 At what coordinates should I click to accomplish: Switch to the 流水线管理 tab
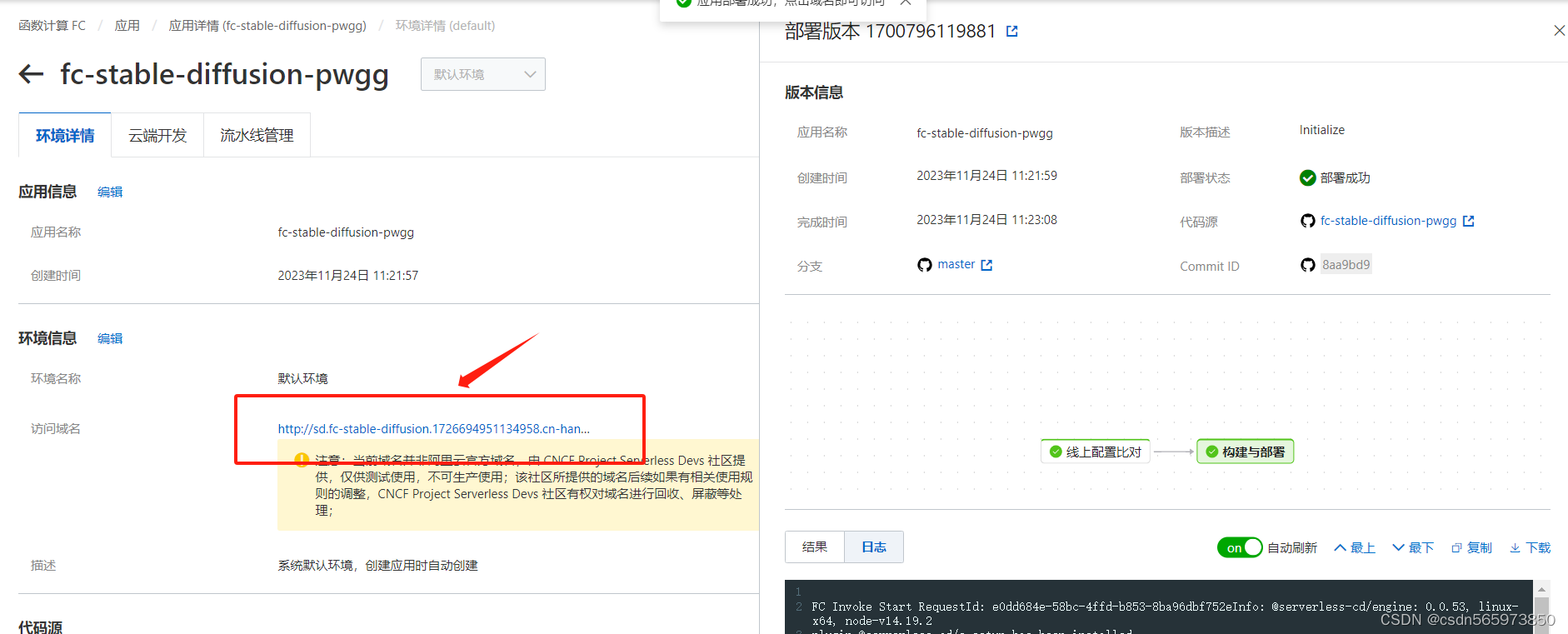click(257, 135)
